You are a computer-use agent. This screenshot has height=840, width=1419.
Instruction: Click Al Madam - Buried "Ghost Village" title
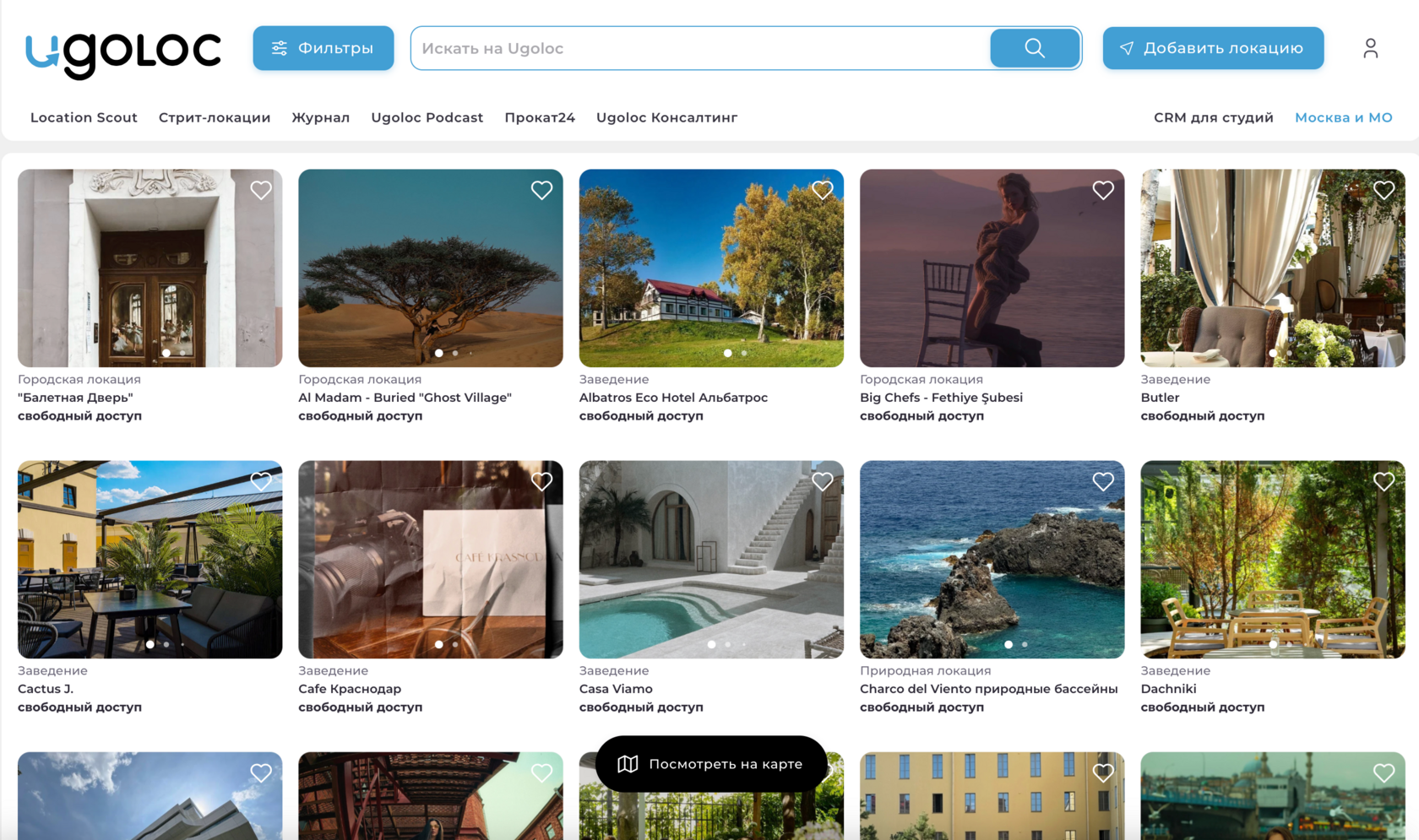[x=405, y=398]
